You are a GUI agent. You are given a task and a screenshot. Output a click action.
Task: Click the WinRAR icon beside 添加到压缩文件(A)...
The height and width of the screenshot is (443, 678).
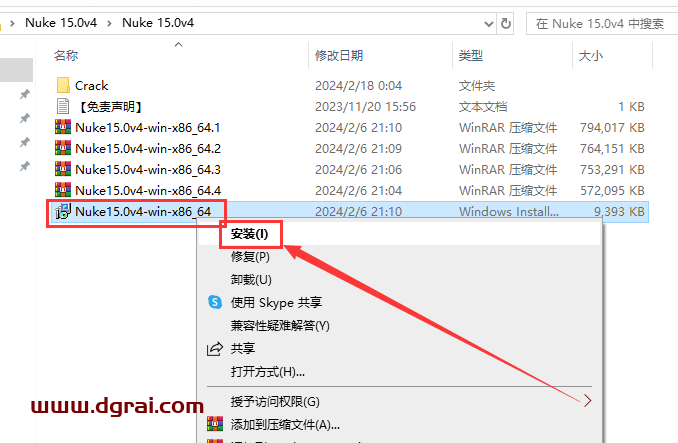[215, 424]
